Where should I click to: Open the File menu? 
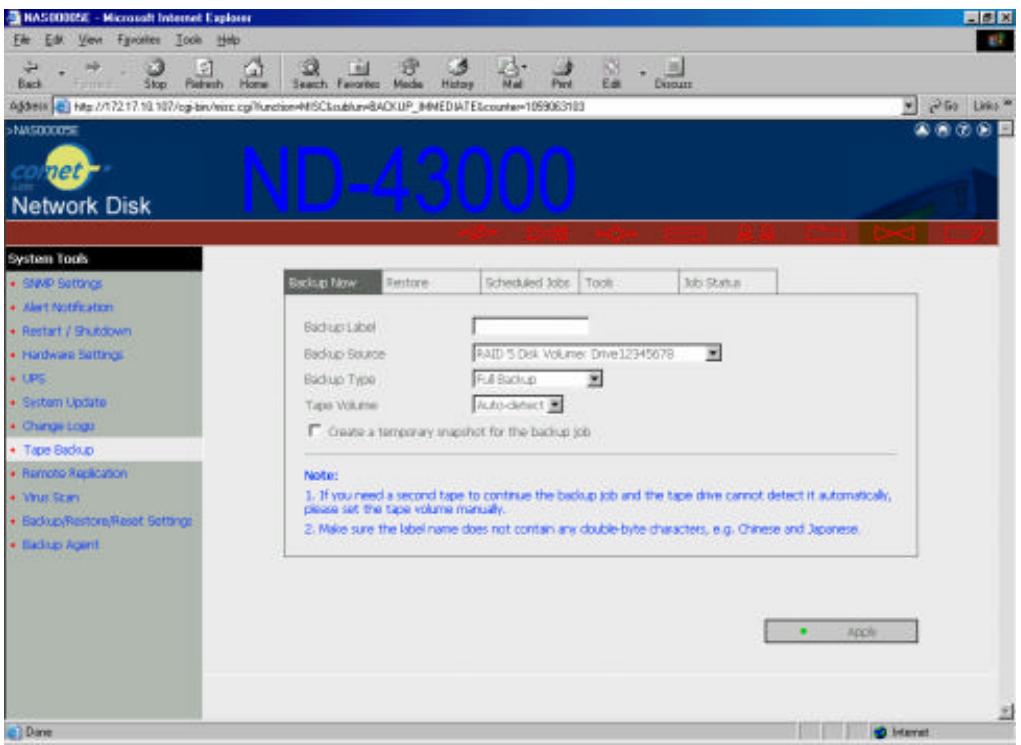pos(21,40)
